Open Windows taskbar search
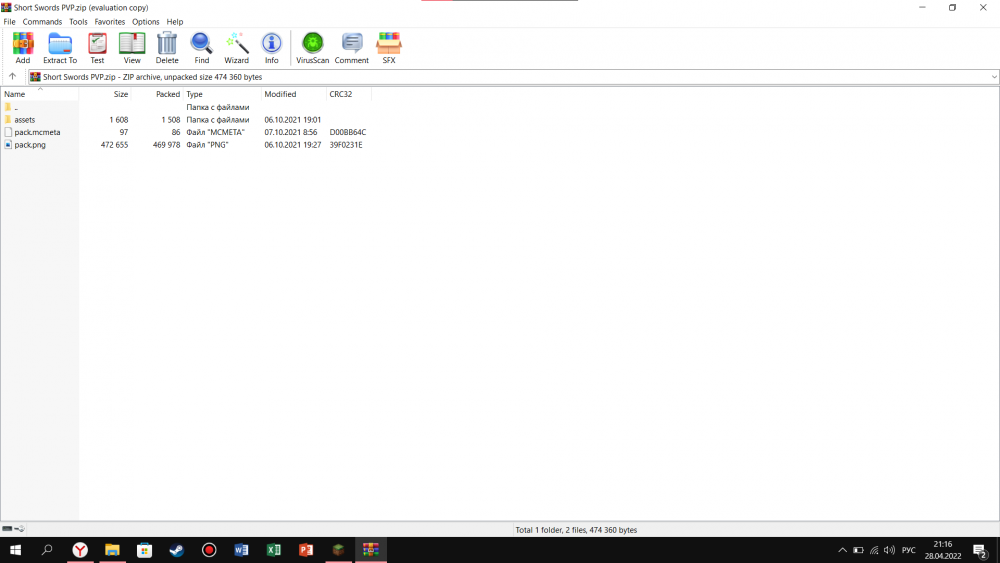Image resolution: width=1000 pixels, height=563 pixels. [x=47, y=550]
